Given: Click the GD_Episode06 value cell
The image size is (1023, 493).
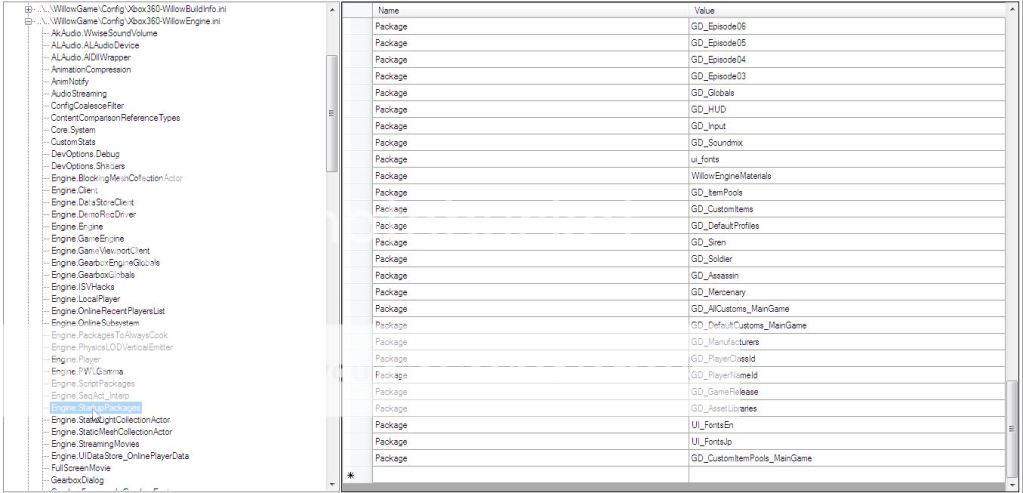Looking at the screenshot, I should pyautogui.click(x=846, y=27).
